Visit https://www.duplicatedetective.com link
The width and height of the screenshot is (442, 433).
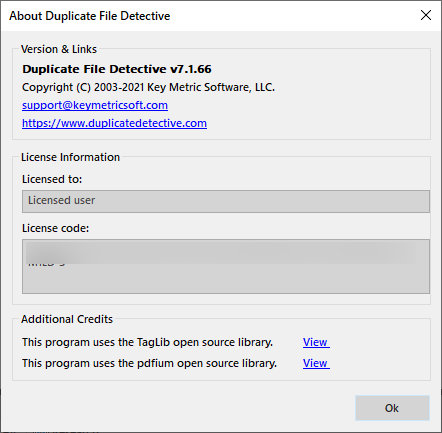click(x=114, y=123)
